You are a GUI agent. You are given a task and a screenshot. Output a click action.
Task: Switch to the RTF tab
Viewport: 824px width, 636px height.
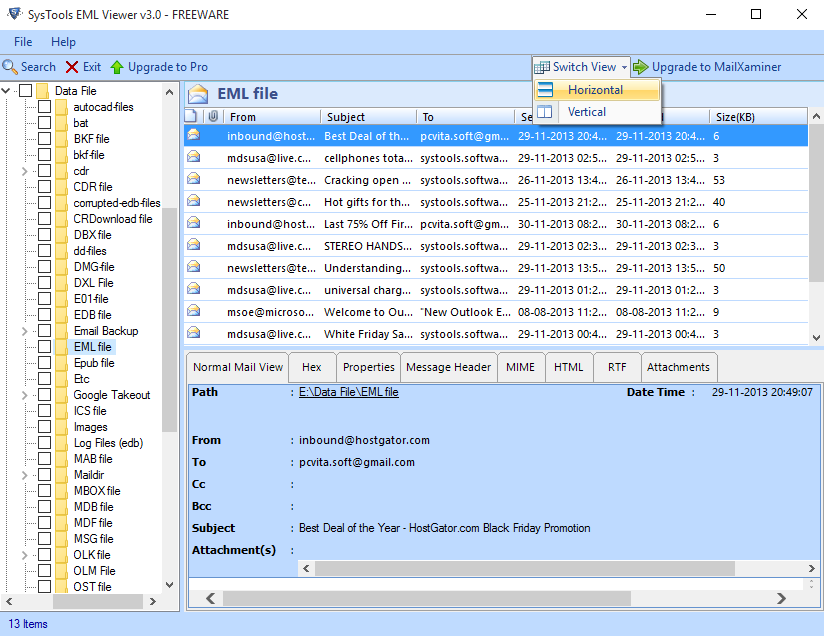click(x=617, y=367)
